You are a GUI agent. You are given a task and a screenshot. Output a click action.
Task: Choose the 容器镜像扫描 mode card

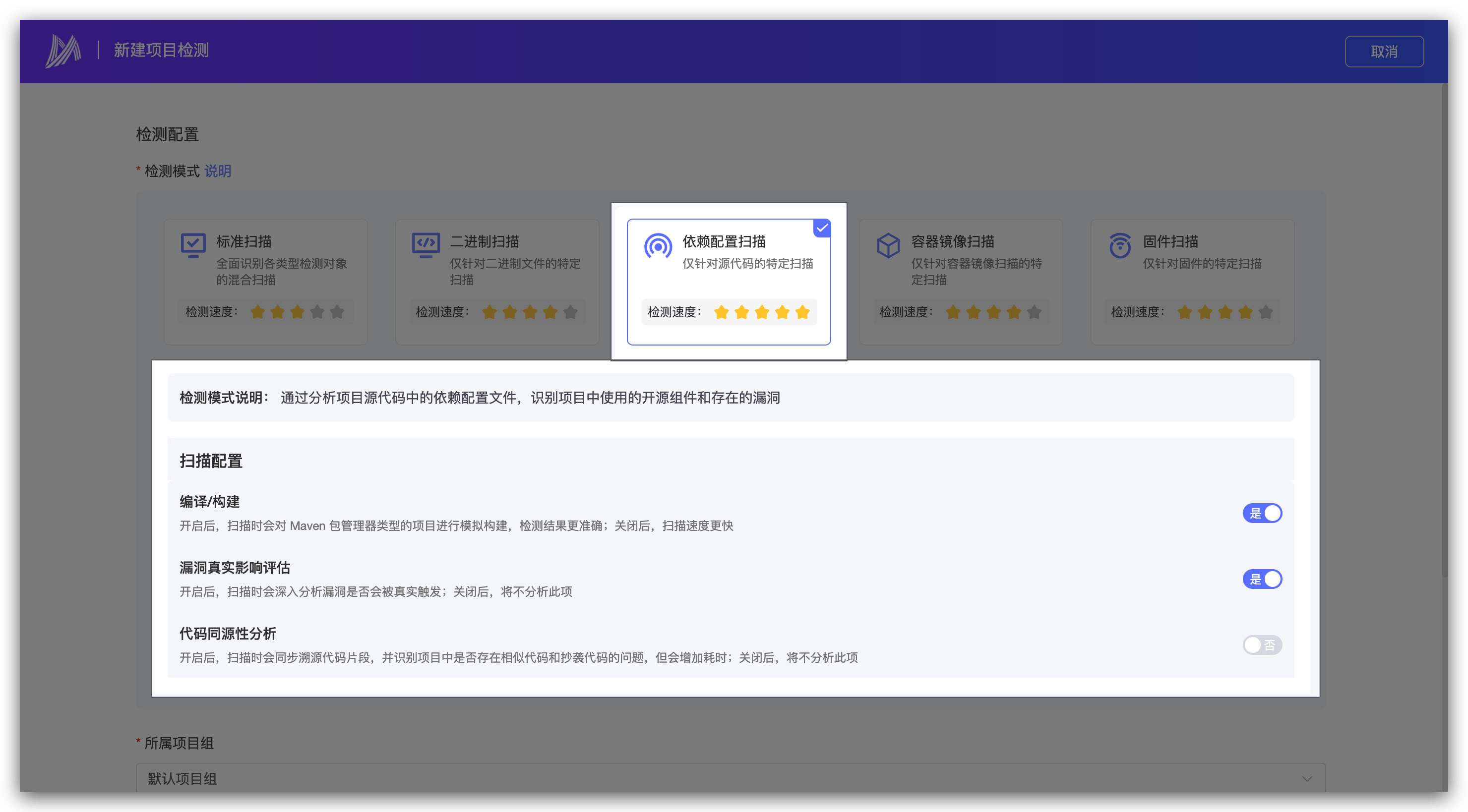[x=960, y=281]
